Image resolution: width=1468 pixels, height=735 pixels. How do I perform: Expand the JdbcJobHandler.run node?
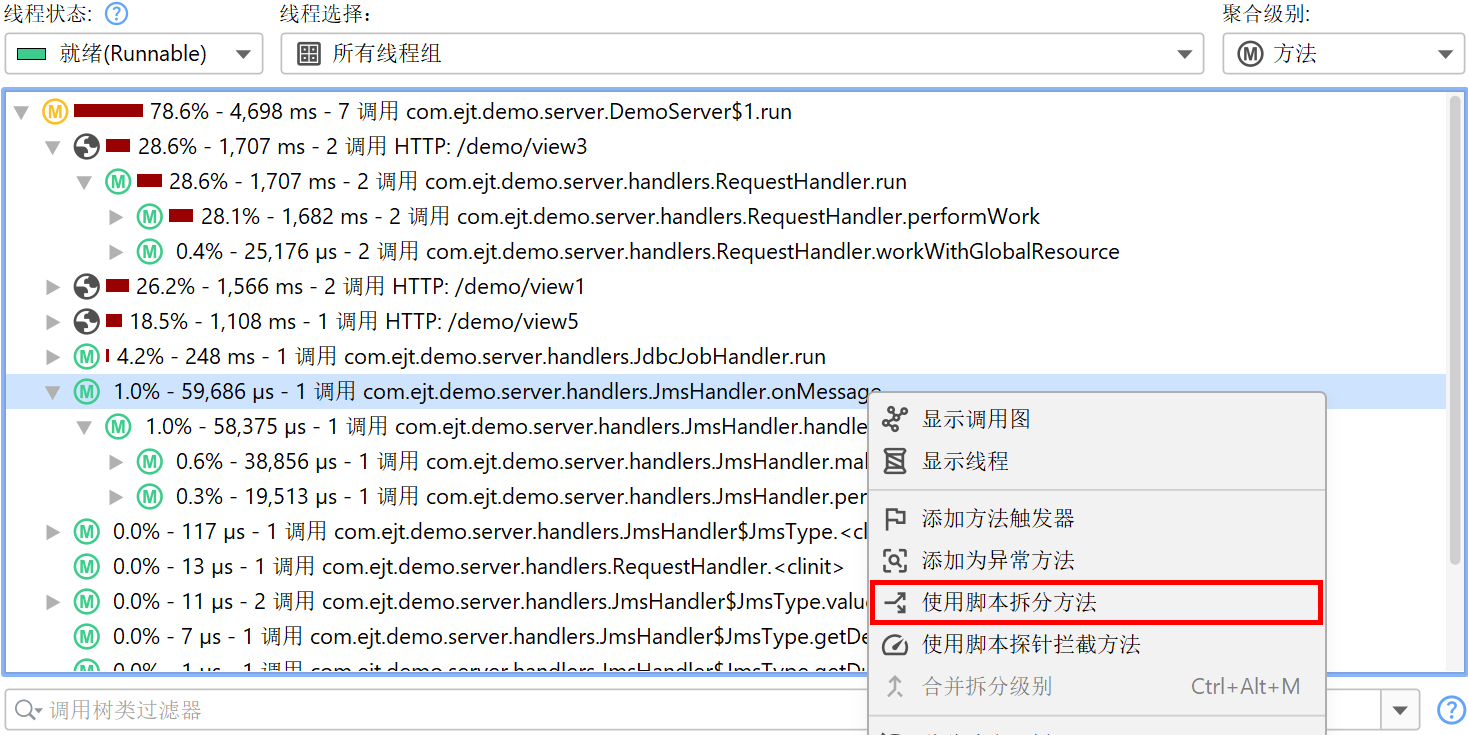tap(53, 356)
